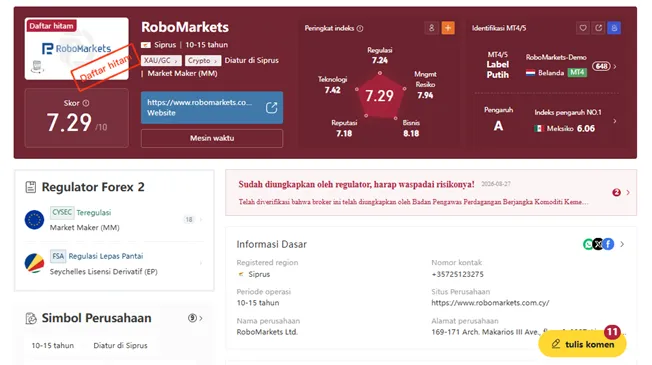Open the robomarkets Website button
652x365 pixels.
click(212, 108)
